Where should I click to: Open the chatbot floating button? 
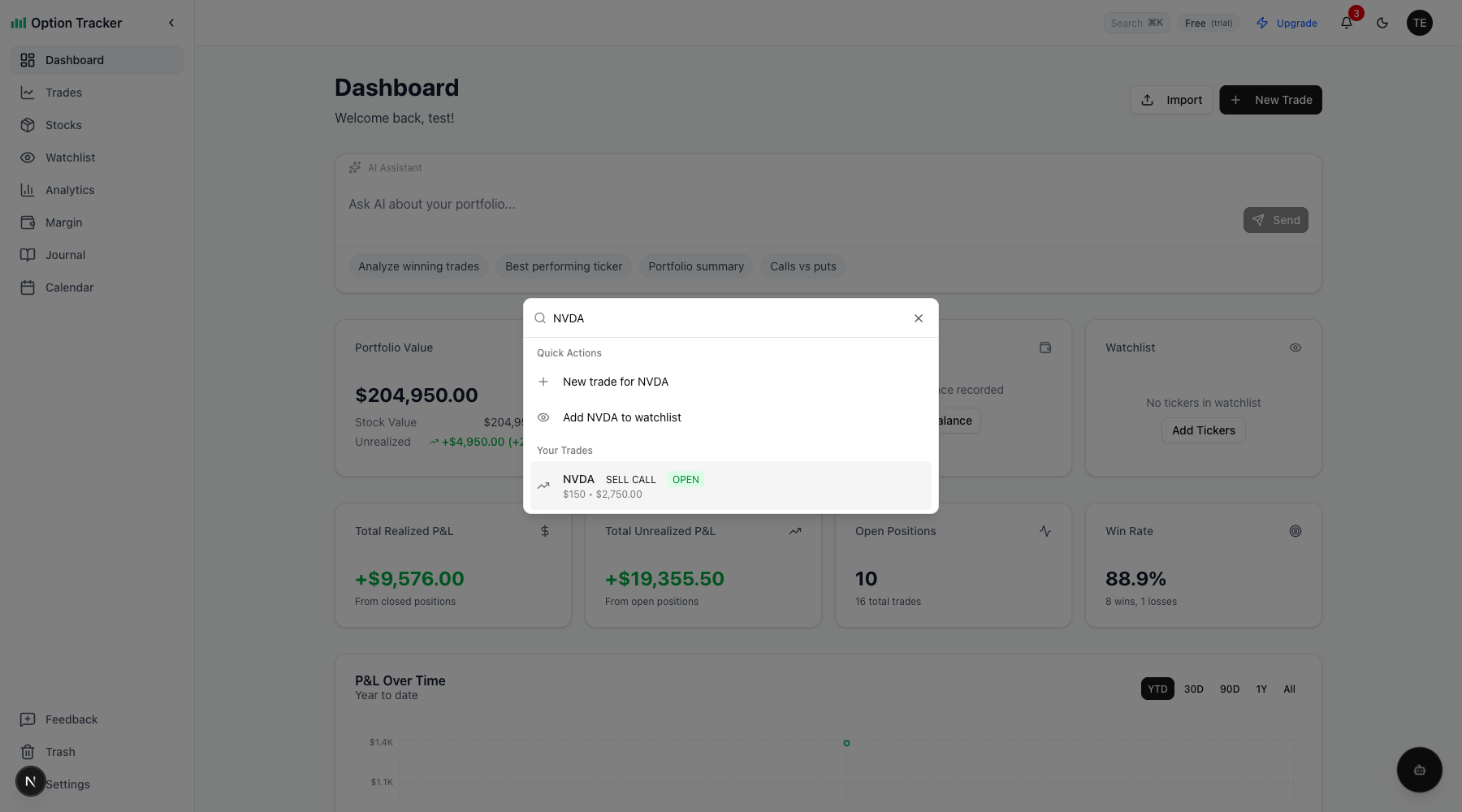coord(1419,770)
